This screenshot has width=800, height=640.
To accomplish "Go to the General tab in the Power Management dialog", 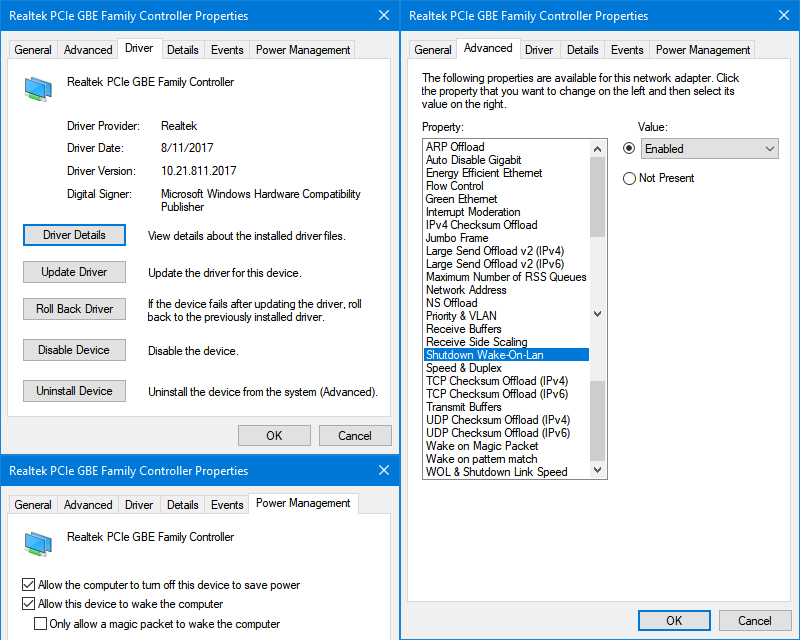I will coord(33,505).
